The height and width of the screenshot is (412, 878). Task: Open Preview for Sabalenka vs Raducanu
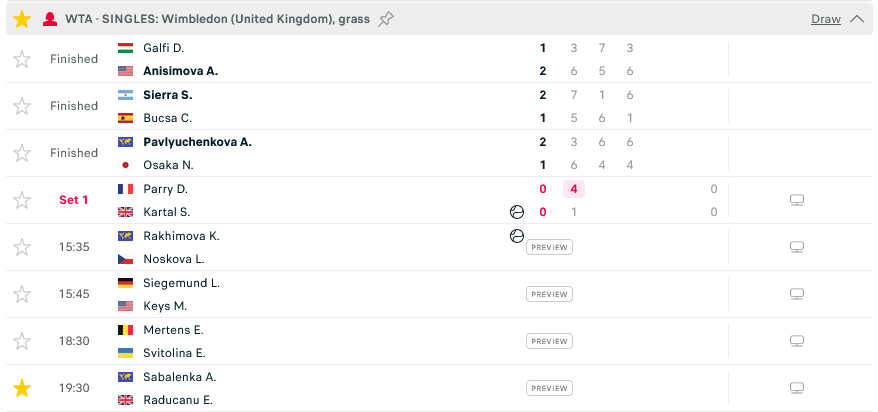pos(549,388)
